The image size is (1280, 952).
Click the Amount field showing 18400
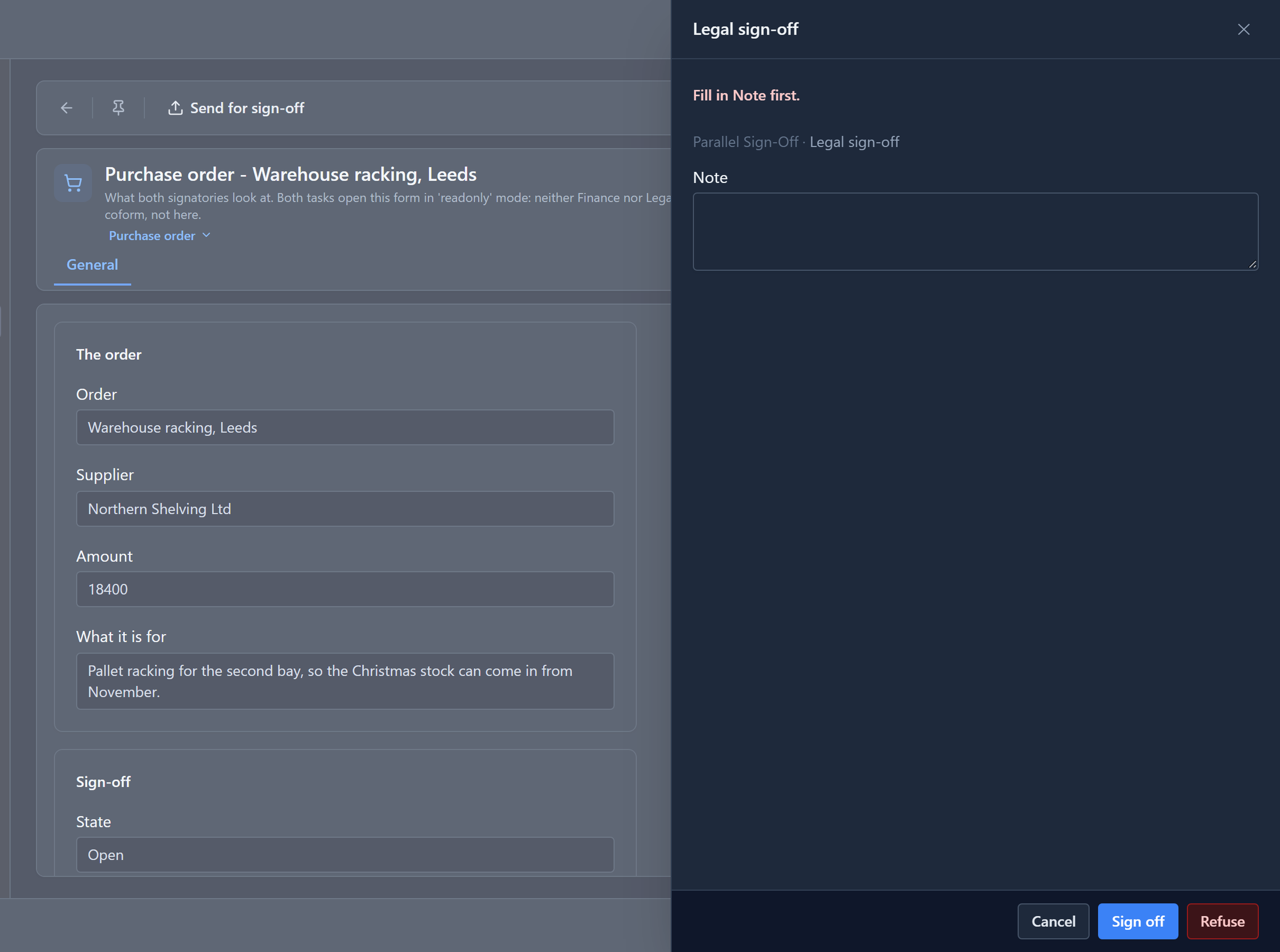(x=345, y=589)
